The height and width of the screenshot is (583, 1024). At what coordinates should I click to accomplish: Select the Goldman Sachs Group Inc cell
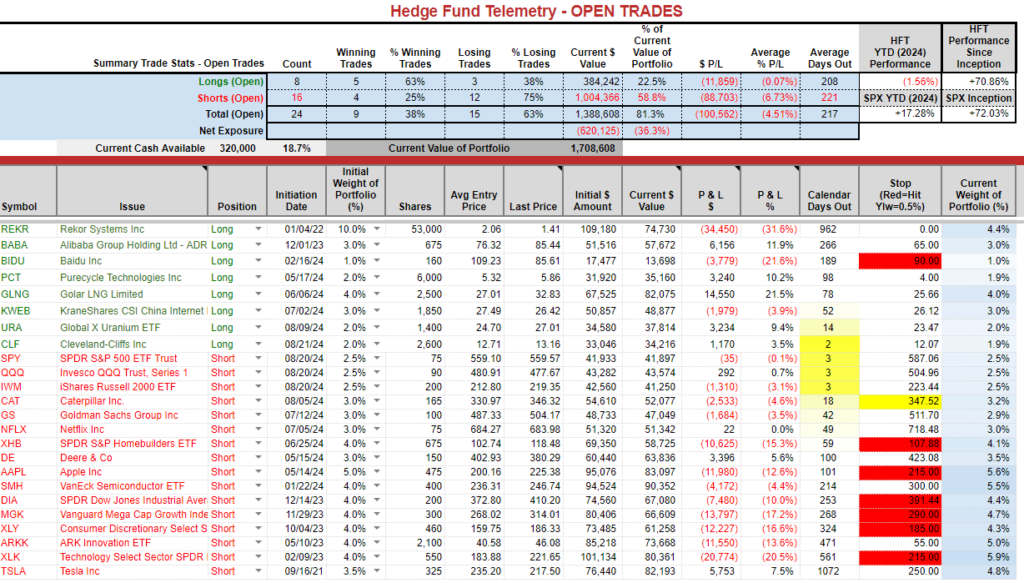pyautogui.click(x=133, y=415)
